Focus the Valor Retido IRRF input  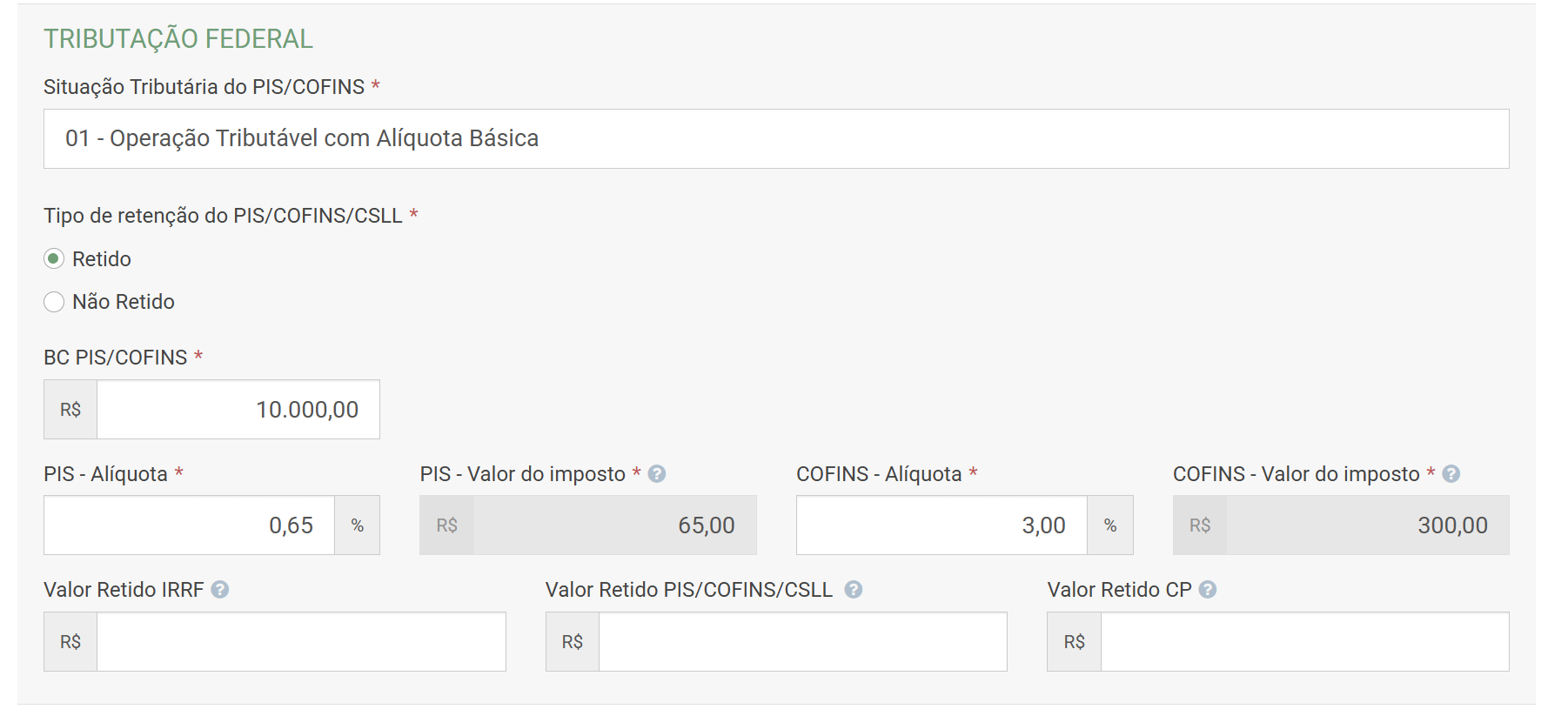[301, 642]
